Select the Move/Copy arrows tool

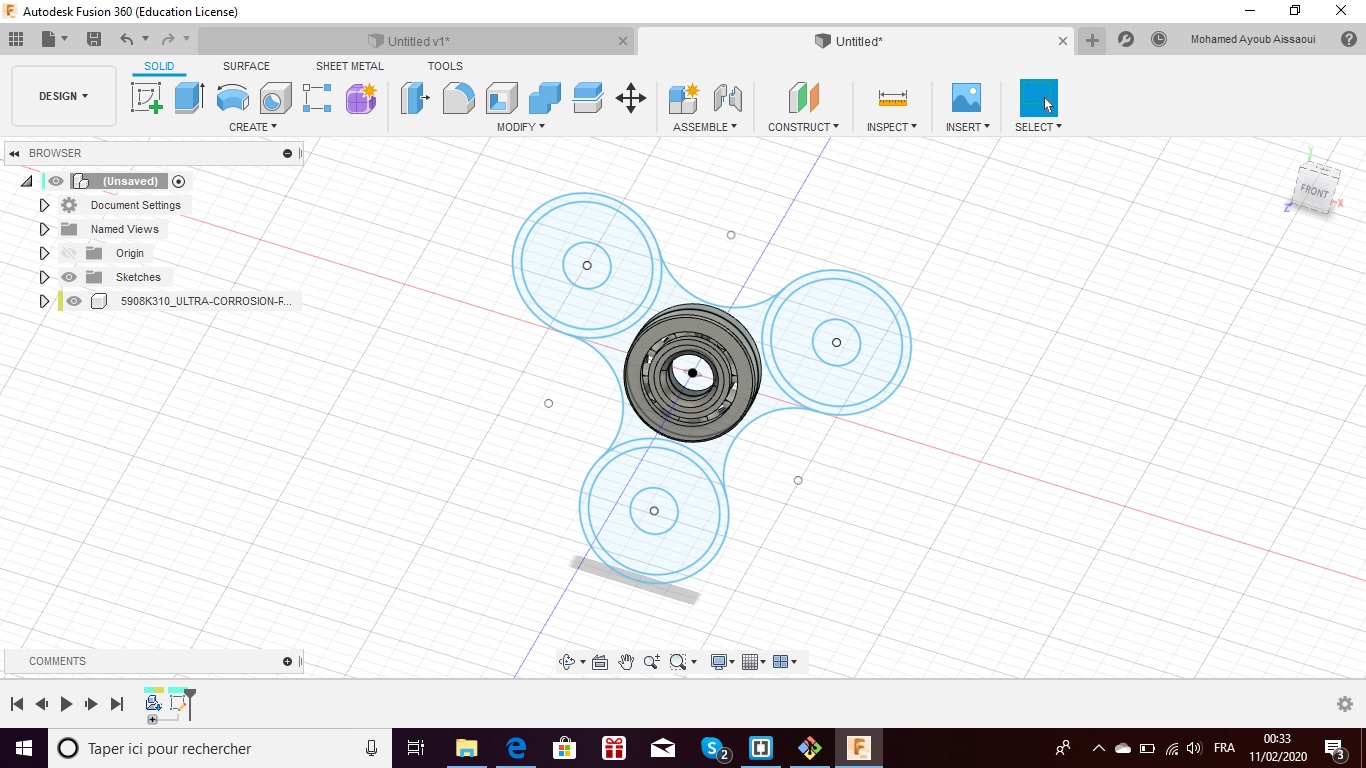(631, 98)
